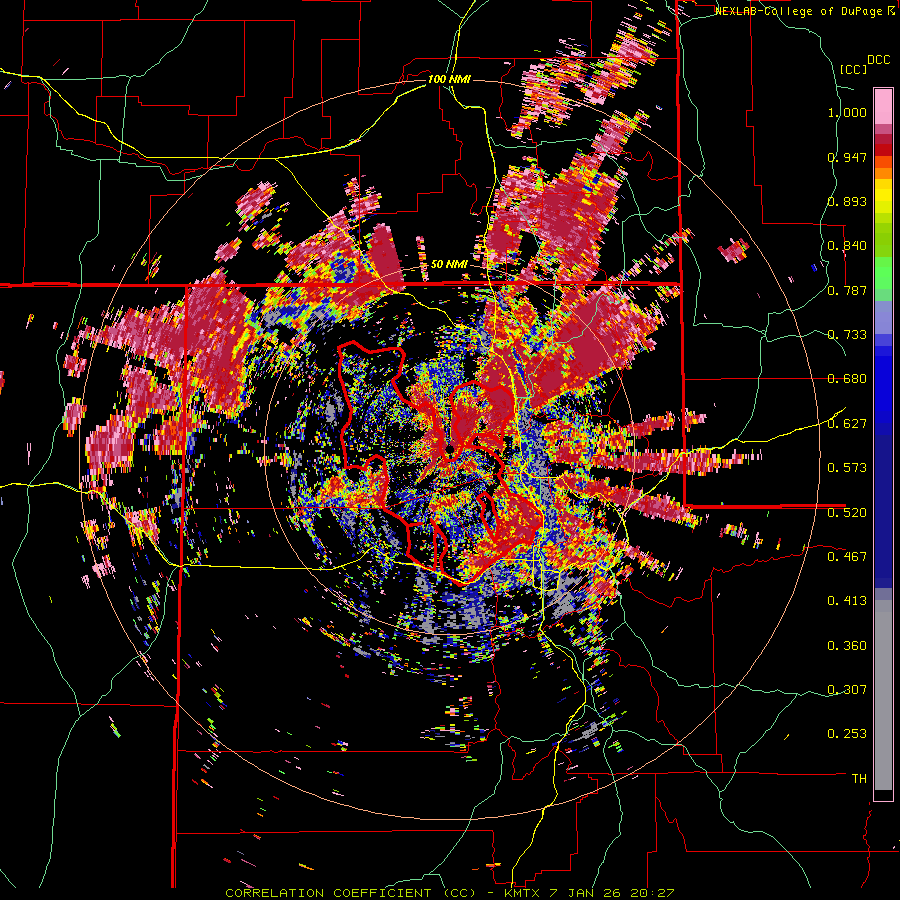900x900 pixels.
Task: Select the 0.840 legend value
Action: click(847, 246)
